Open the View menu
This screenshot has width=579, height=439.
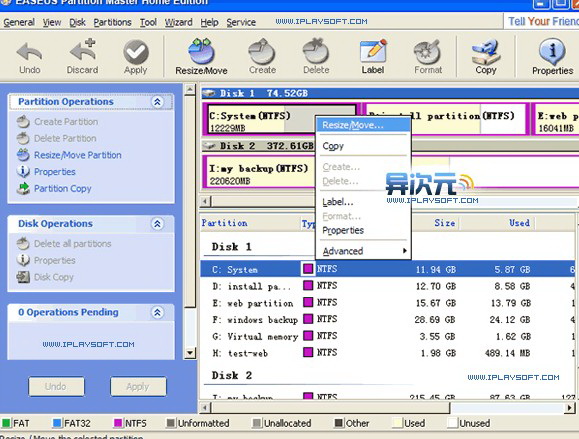point(52,23)
